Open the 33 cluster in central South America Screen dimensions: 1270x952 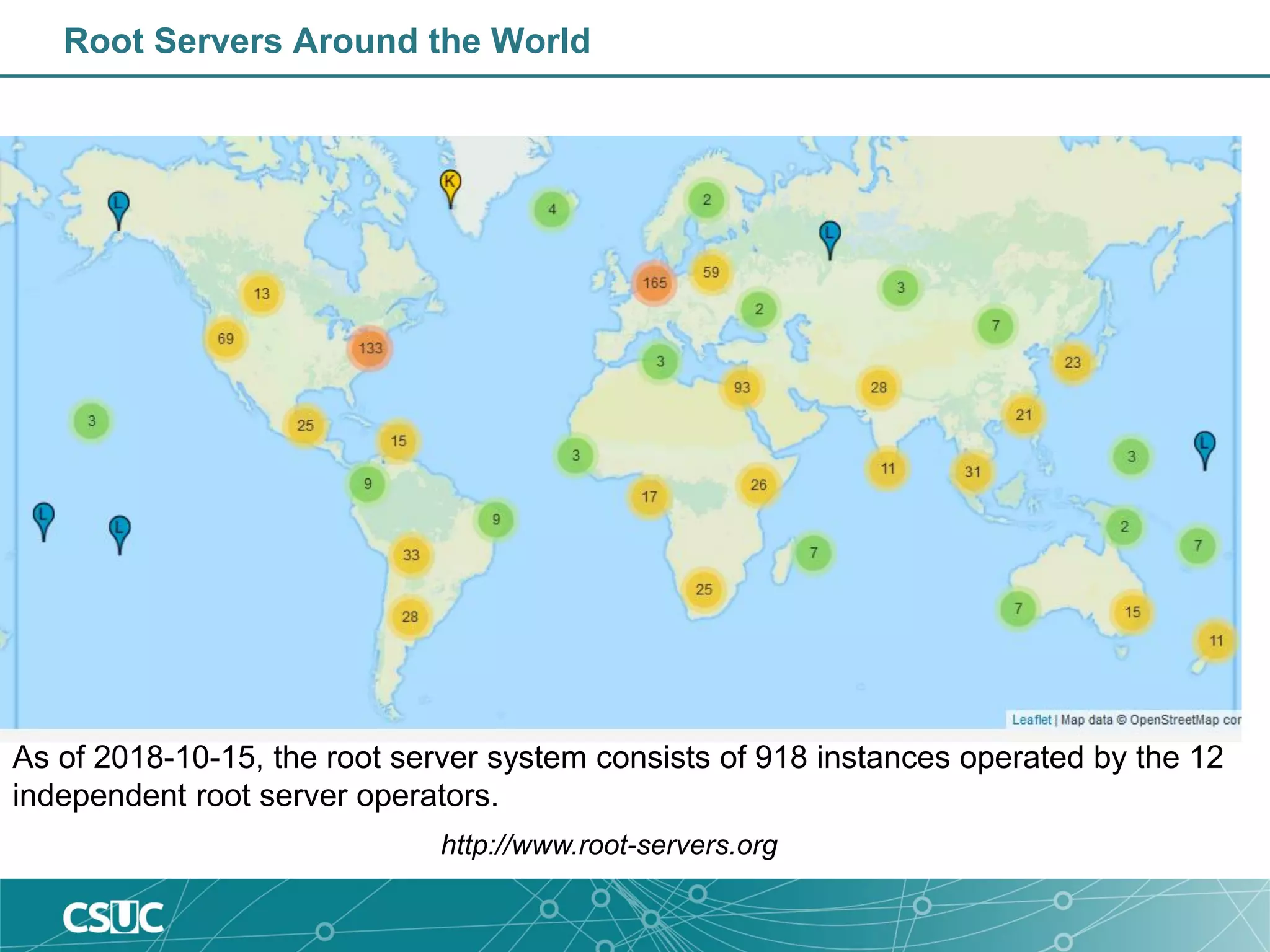(x=411, y=555)
